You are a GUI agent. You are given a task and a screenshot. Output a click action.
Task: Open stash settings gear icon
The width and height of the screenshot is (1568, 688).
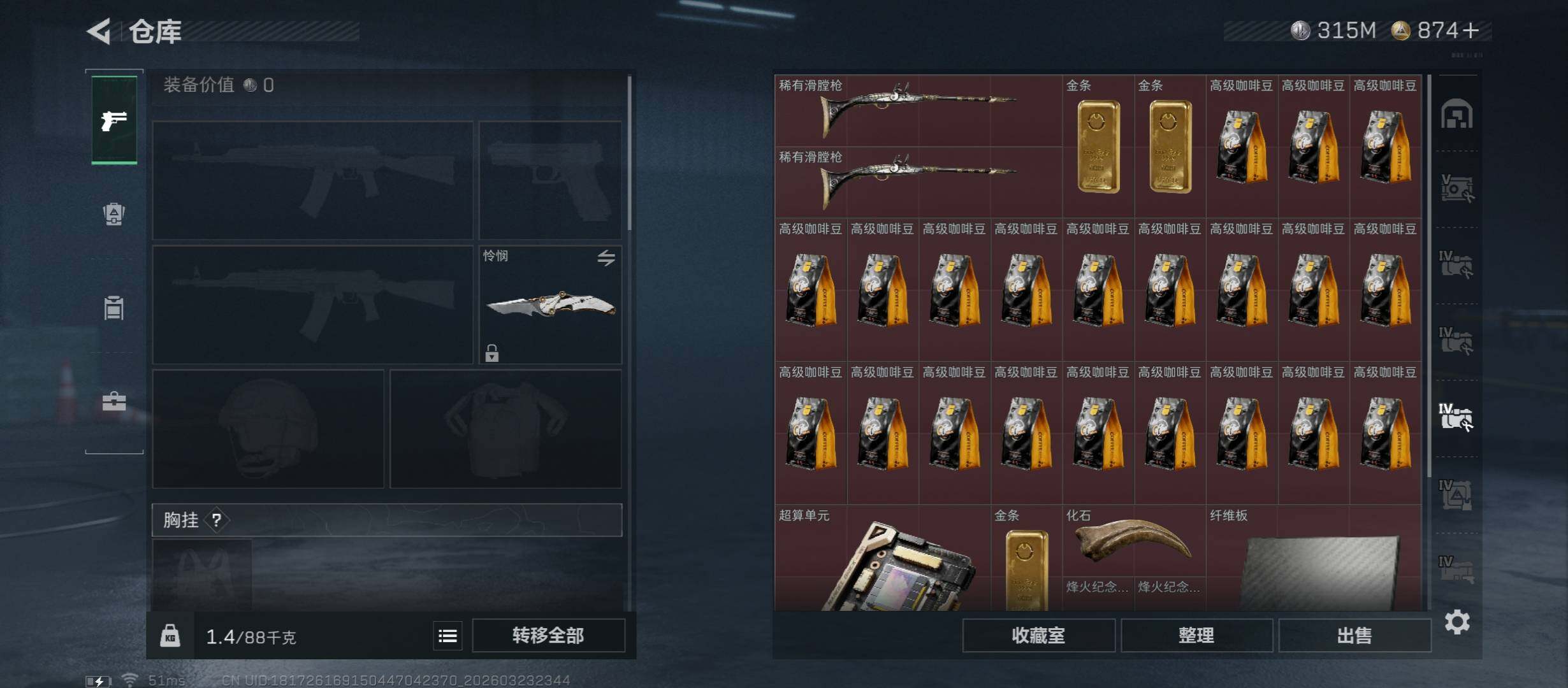[1457, 622]
